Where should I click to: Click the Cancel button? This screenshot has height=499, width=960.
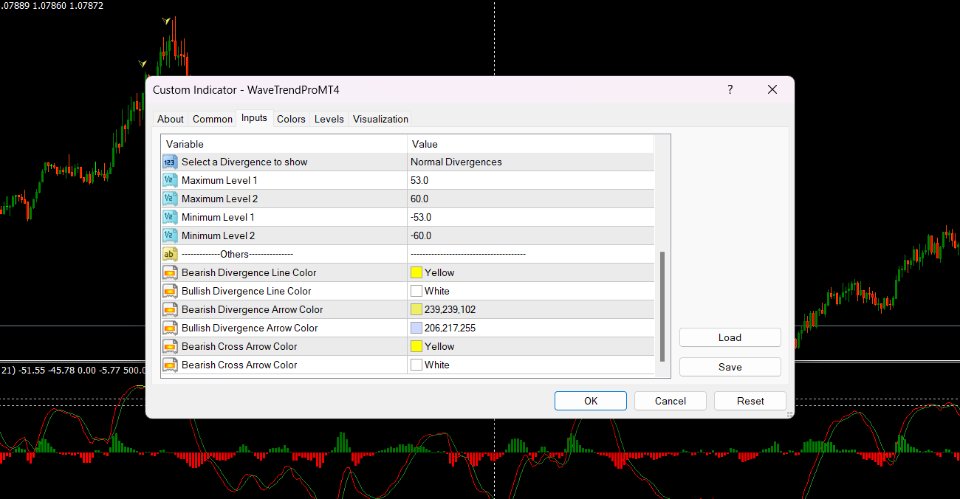click(x=670, y=401)
